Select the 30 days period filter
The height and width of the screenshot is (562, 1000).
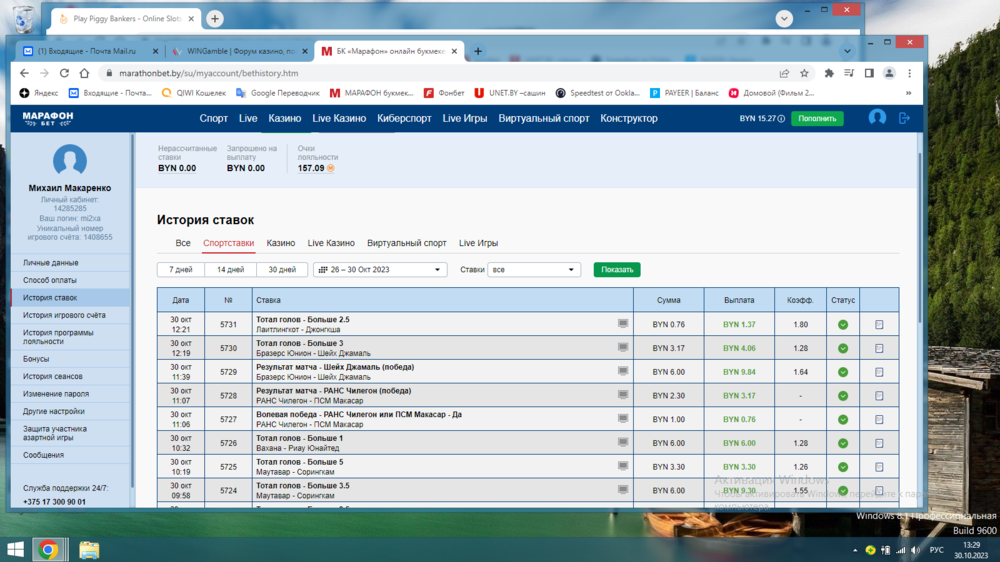pos(282,270)
